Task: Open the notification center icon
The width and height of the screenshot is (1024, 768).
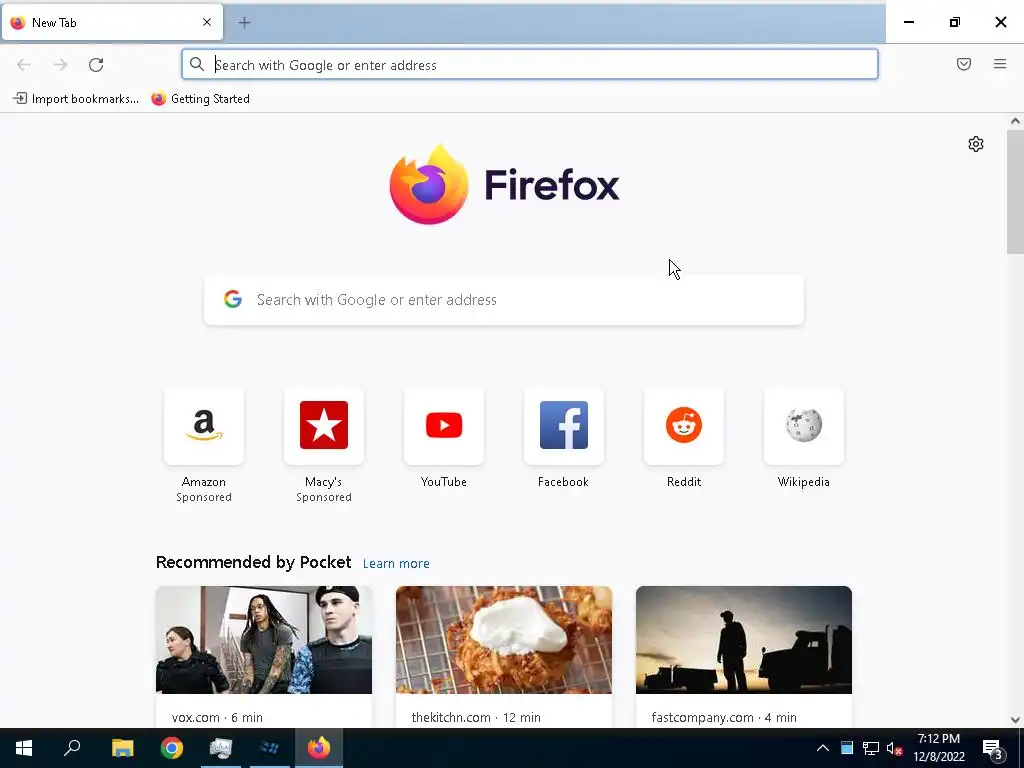Action: tap(993, 748)
